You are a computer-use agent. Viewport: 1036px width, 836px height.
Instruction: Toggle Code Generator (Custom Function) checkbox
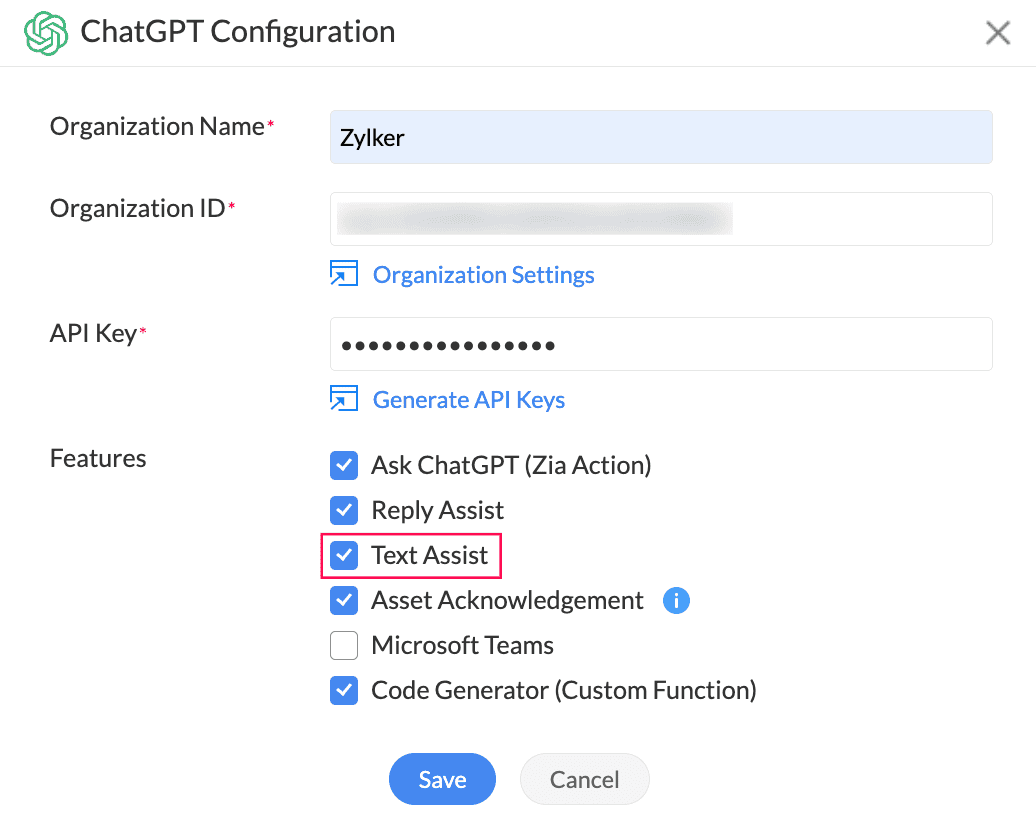coord(344,691)
